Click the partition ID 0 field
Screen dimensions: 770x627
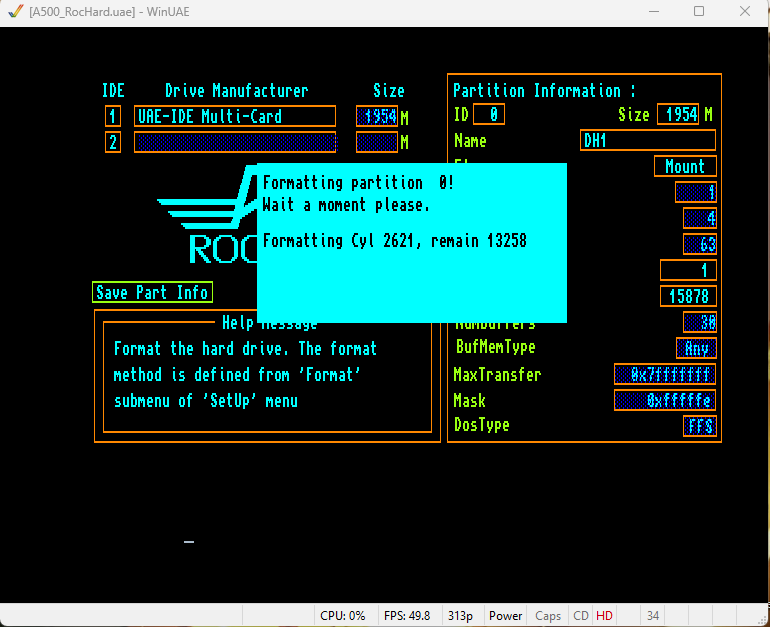point(489,114)
